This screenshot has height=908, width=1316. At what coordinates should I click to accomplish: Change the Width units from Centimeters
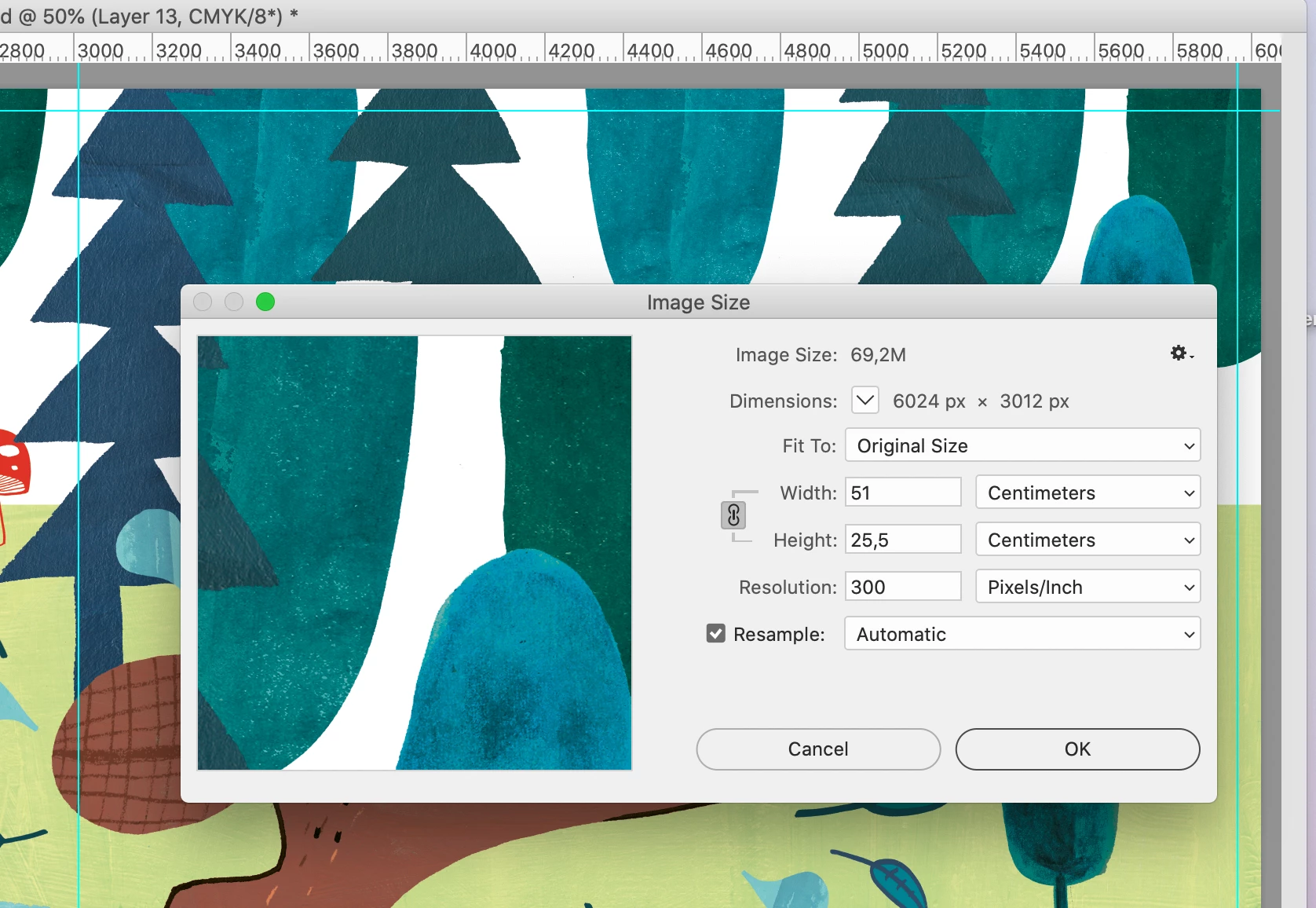tap(1088, 492)
